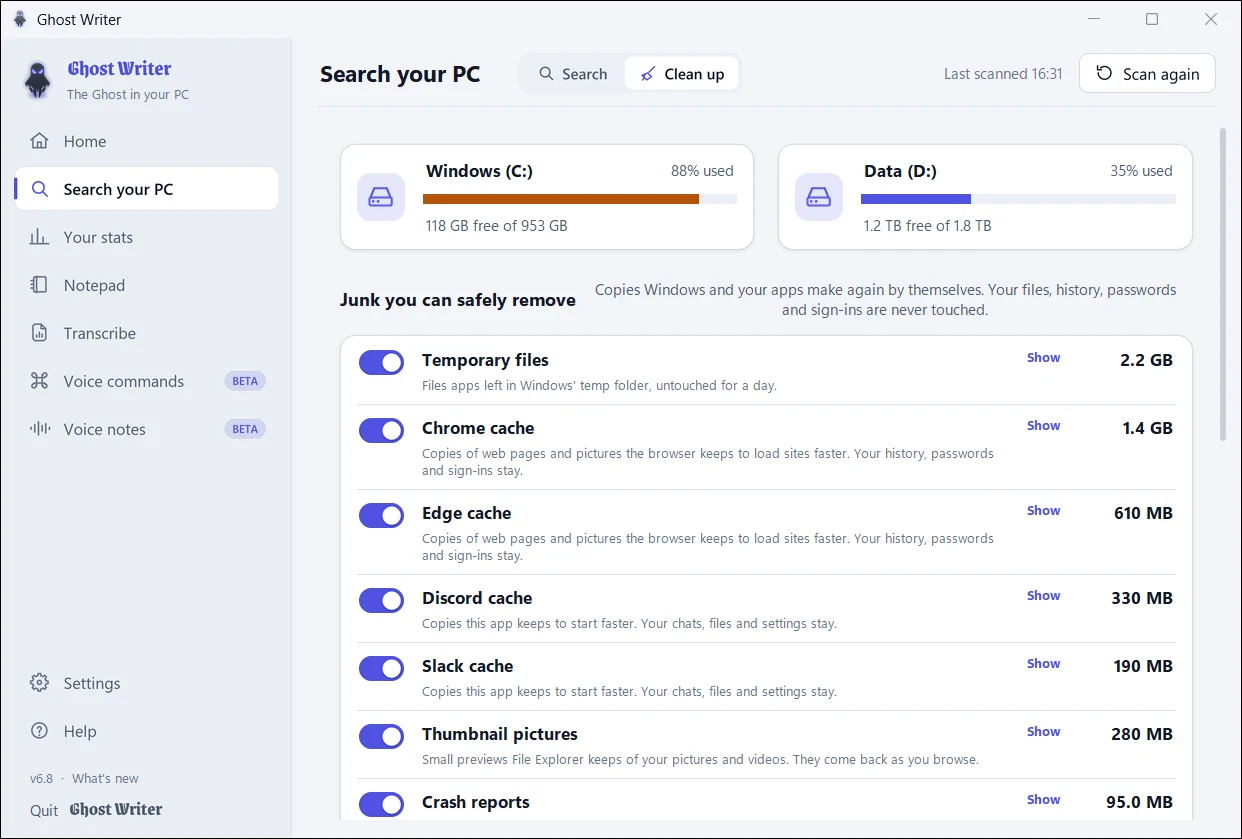Click the broom icon on Clean up tab
The width and height of the screenshot is (1242, 839).
point(648,74)
